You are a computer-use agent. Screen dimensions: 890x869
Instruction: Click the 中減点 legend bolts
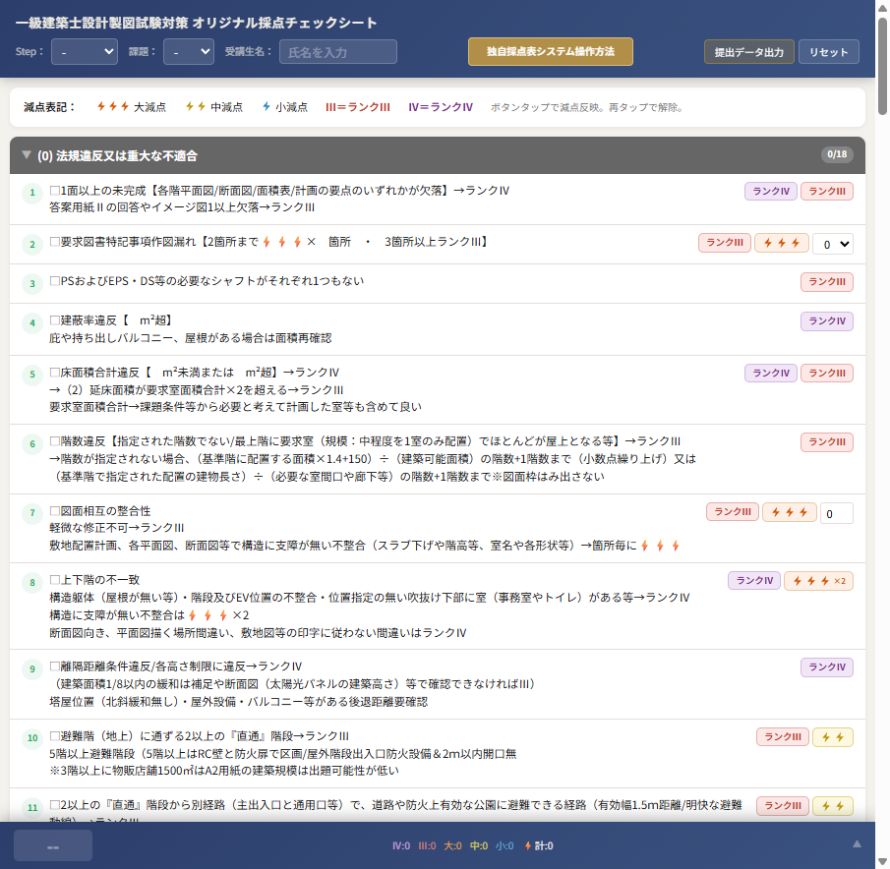click(195, 106)
